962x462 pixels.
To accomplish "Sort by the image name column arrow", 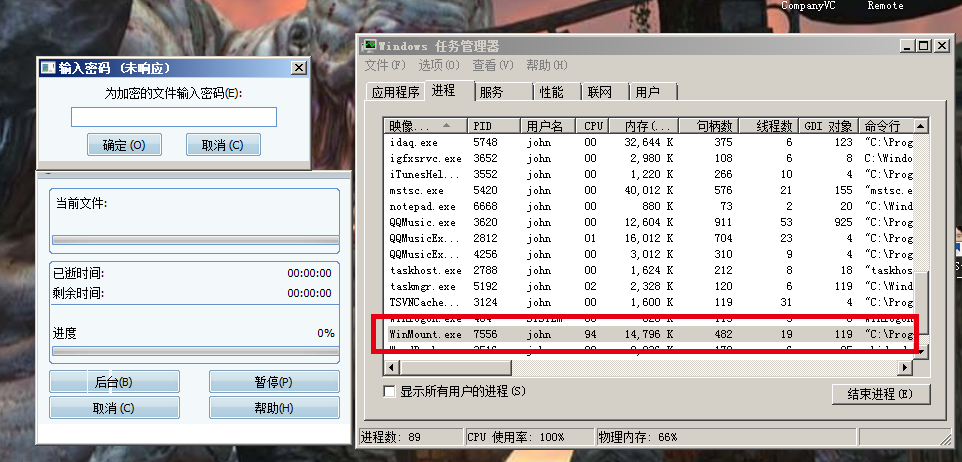I will click(x=446, y=125).
